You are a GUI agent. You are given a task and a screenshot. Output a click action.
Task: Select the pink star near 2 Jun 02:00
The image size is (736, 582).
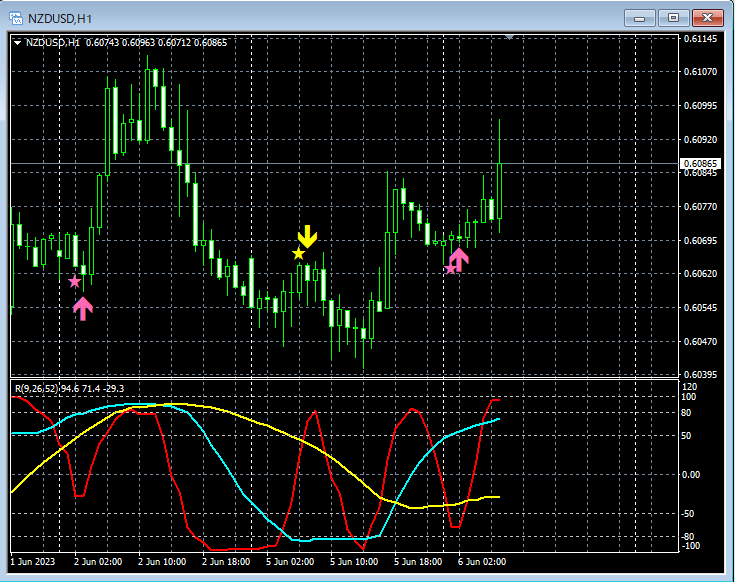pyautogui.click(x=75, y=282)
